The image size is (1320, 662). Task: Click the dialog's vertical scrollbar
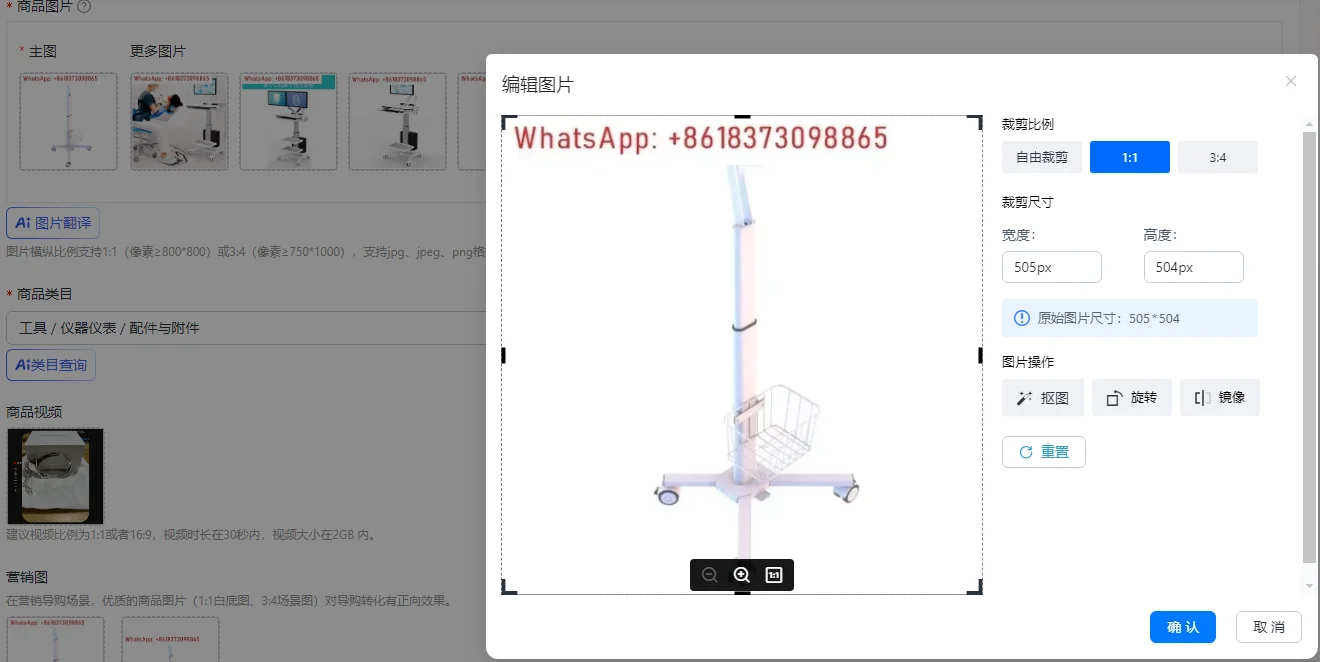pos(1310,346)
